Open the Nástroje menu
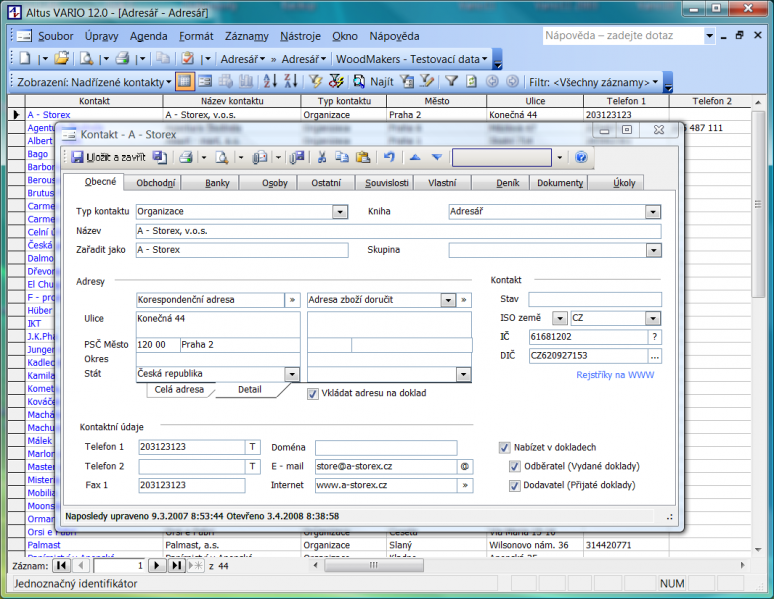The width and height of the screenshot is (774, 599). tap(300, 36)
